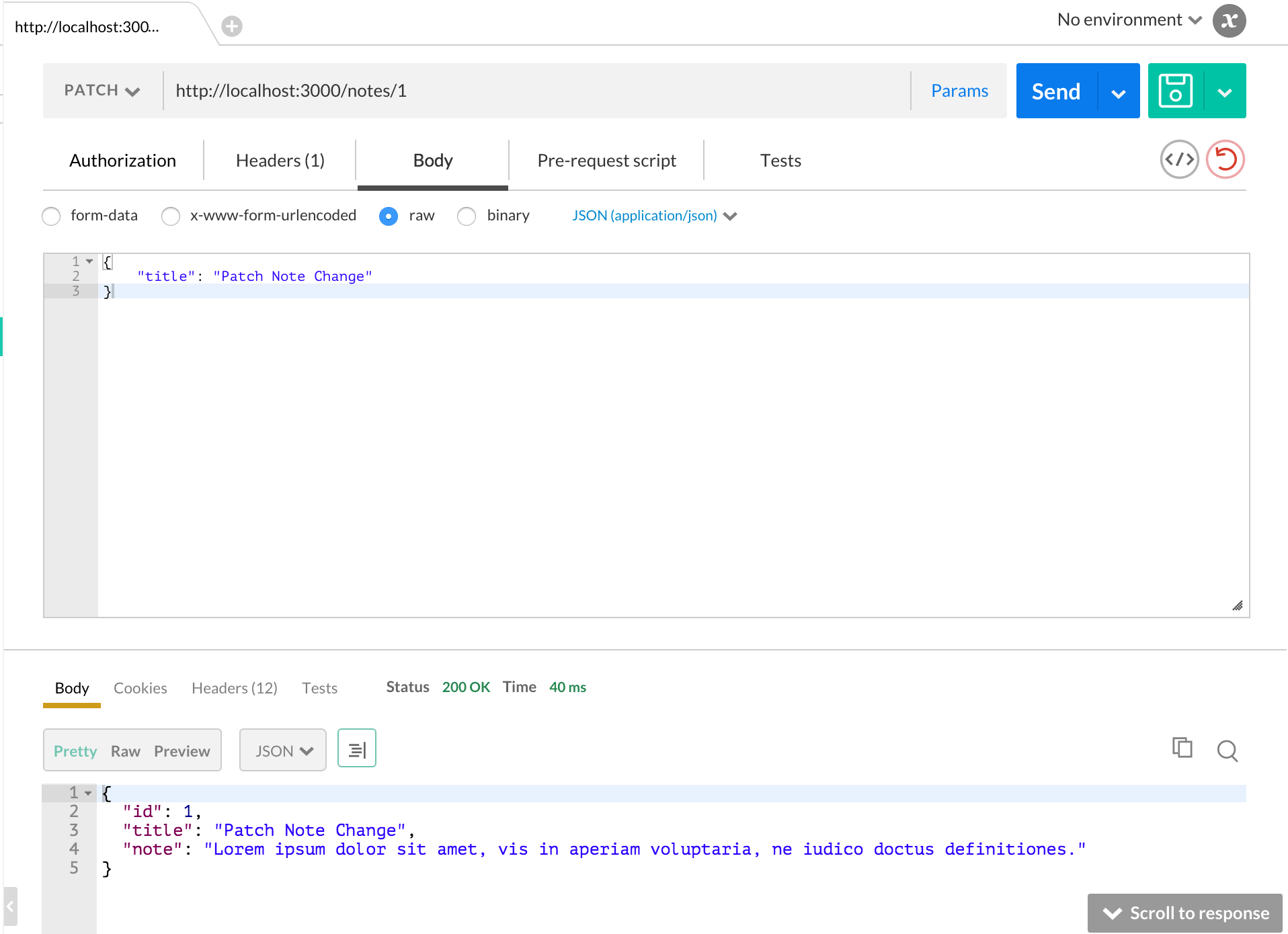Image resolution: width=1288 pixels, height=934 pixels.
Task: Click the user avatar in the top right
Action: tap(1230, 21)
